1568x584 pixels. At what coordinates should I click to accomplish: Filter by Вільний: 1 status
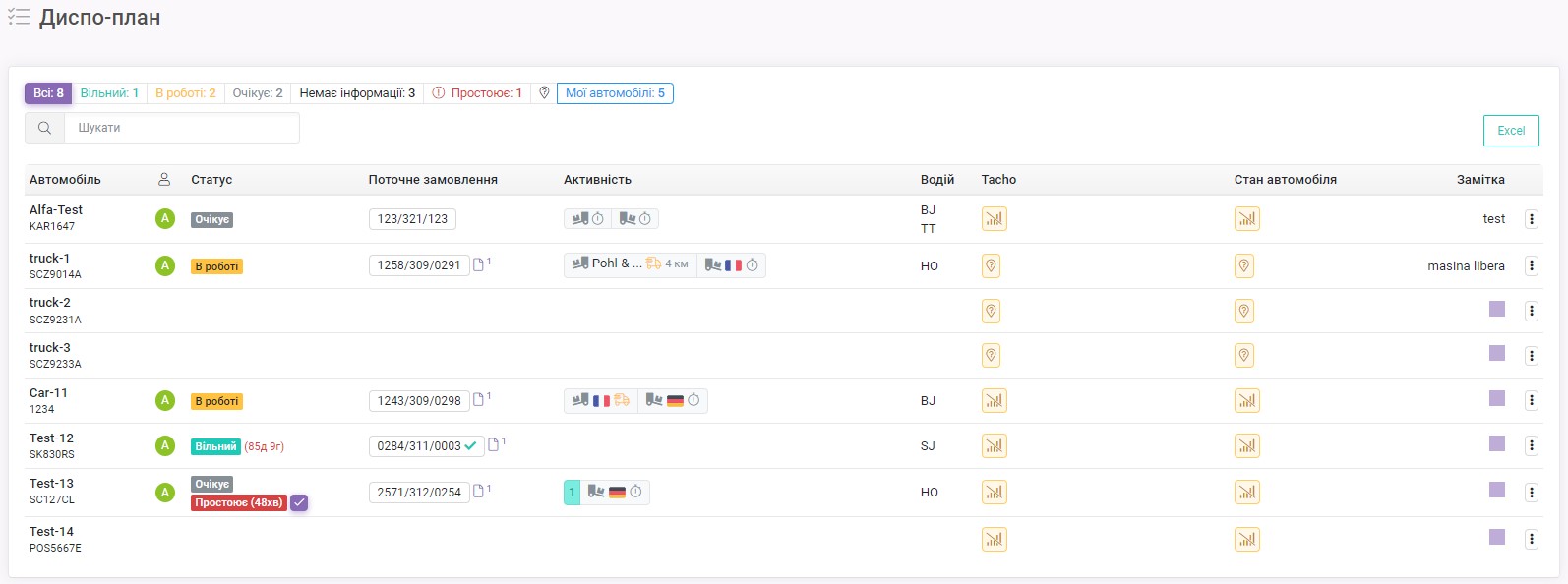tap(109, 93)
